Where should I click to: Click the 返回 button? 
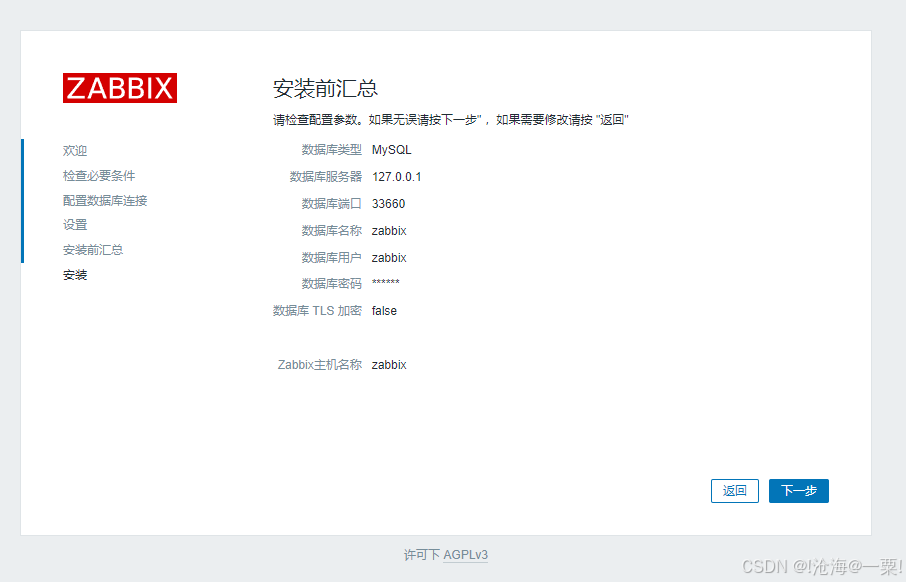[734, 491]
